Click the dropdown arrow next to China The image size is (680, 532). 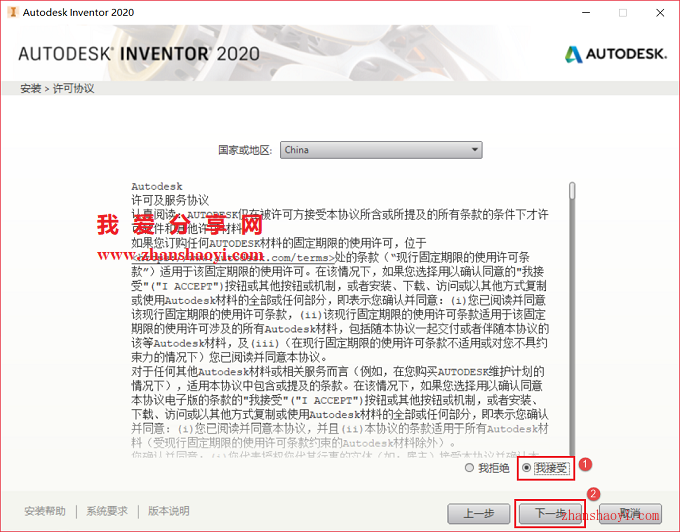coord(475,150)
